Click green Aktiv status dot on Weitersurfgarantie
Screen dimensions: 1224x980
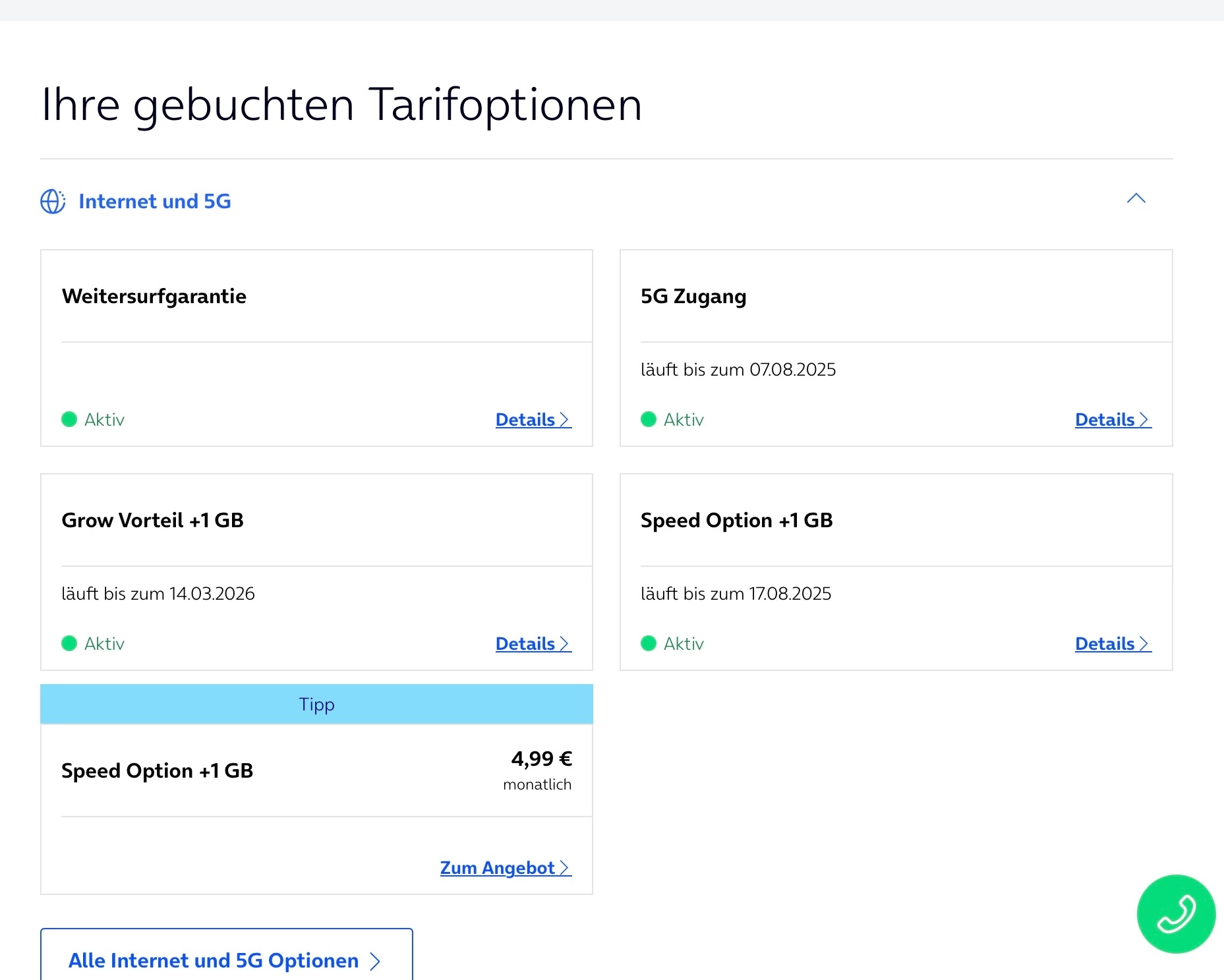69,420
